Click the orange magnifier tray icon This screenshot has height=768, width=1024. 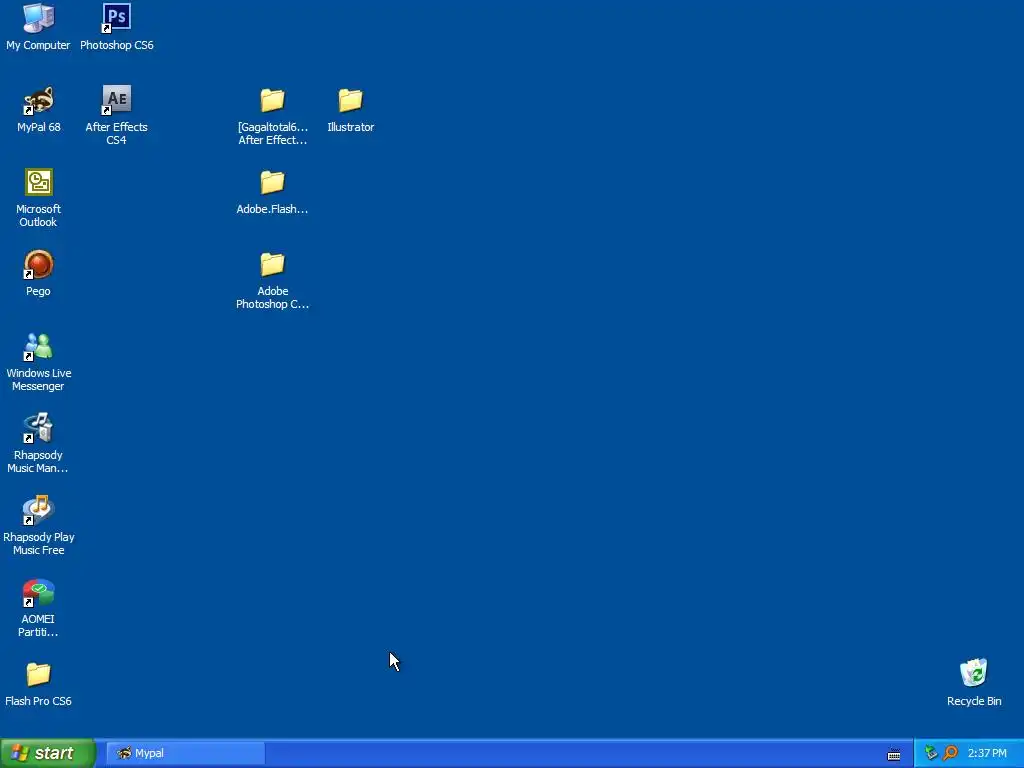(950, 753)
